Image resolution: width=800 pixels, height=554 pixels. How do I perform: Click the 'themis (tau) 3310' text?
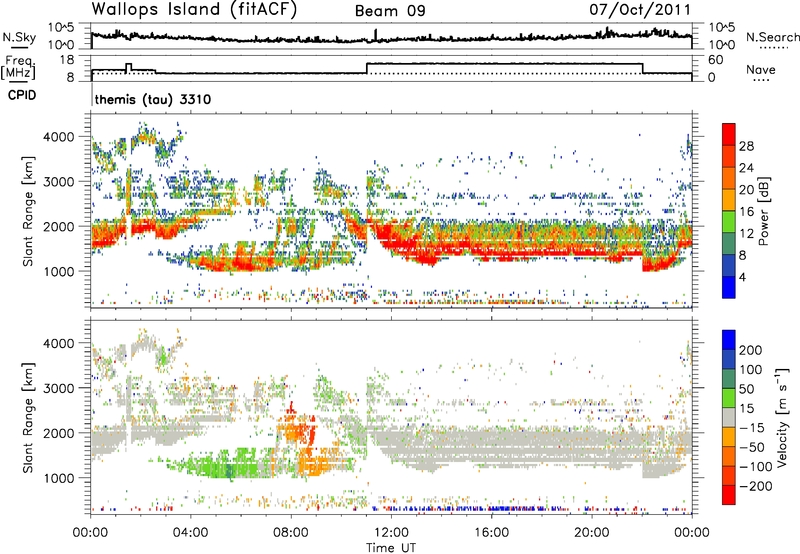(x=153, y=99)
